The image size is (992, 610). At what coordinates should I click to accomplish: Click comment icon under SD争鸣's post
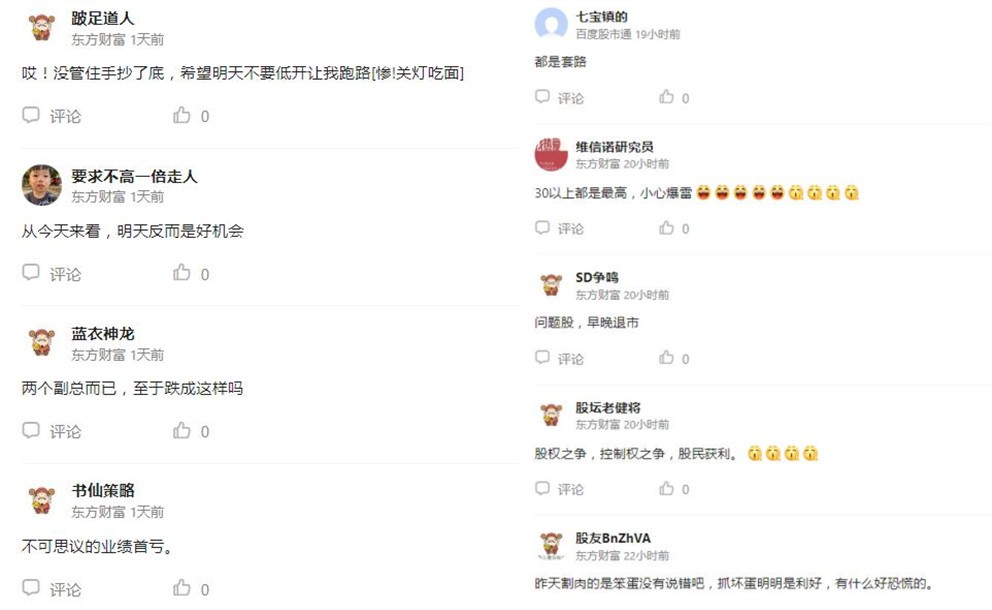(x=542, y=358)
